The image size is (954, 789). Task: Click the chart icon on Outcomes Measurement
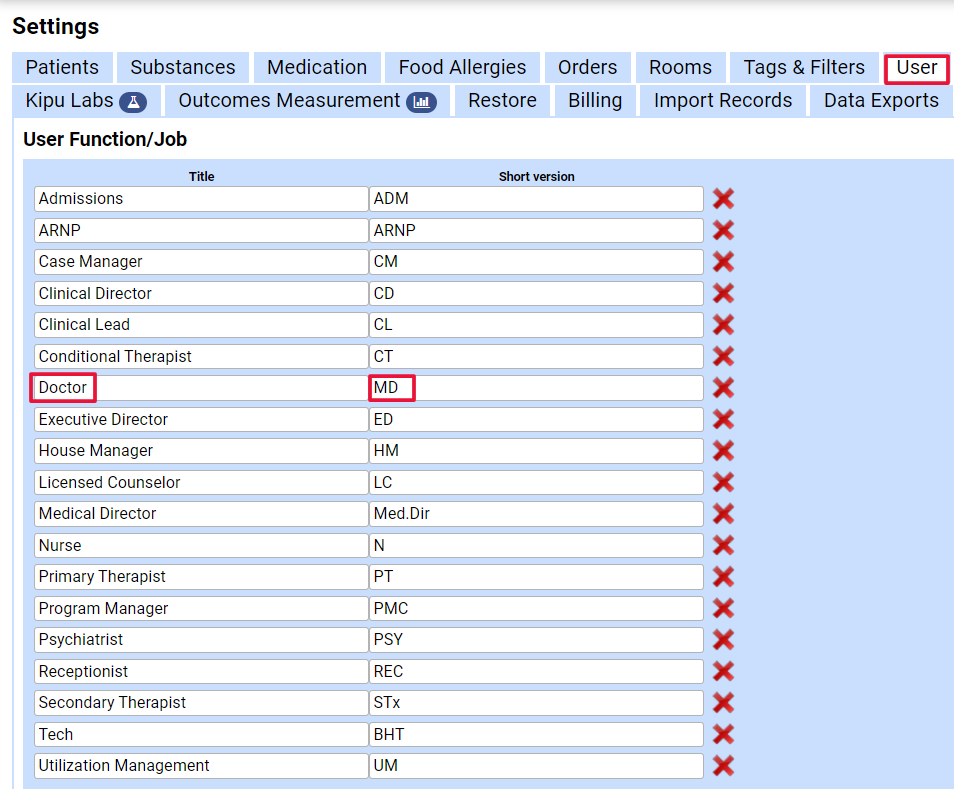421,102
